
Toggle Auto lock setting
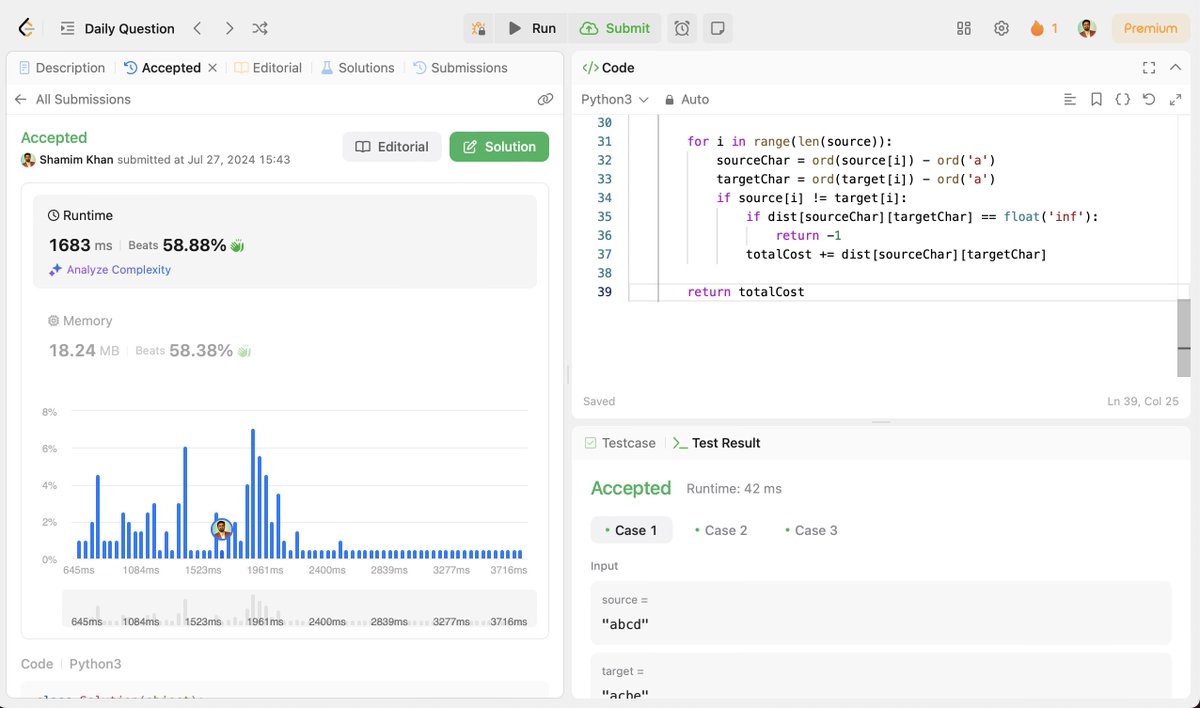686,99
